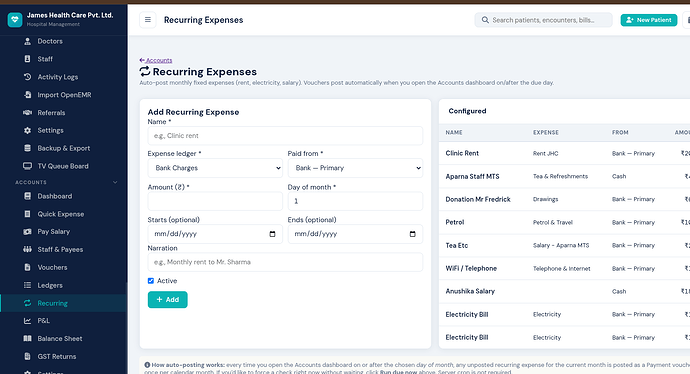Click the Import OpenEMR icon
The image size is (690, 374).
(27, 95)
